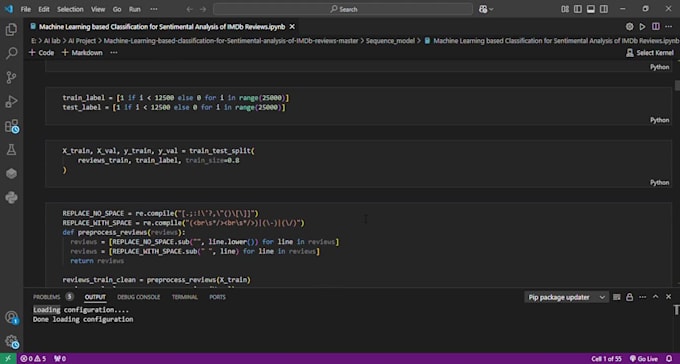Add a new Code cell
This screenshot has width=680, height=364.
point(41,52)
